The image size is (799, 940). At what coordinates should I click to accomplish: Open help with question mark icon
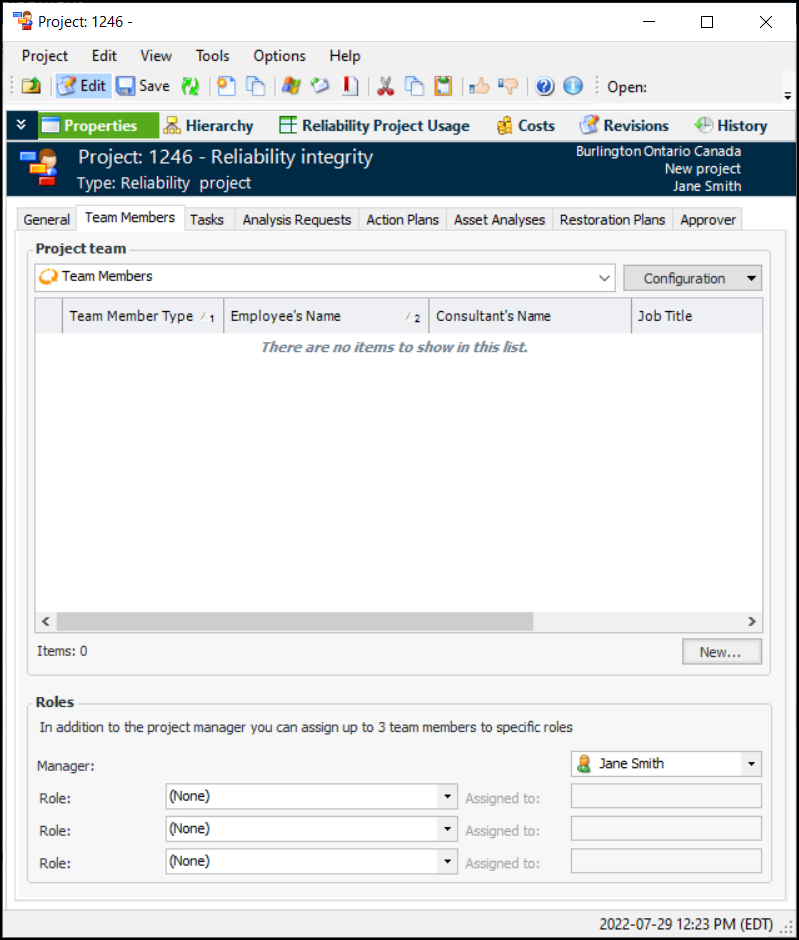(544, 86)
